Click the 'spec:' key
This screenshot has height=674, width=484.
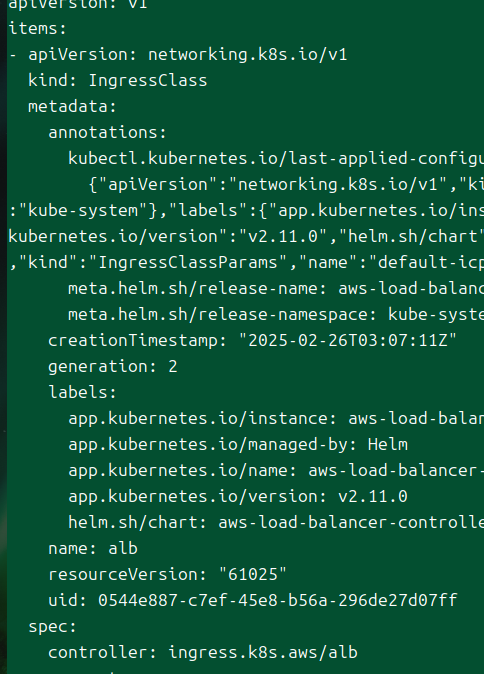click(x=52, y=627)
